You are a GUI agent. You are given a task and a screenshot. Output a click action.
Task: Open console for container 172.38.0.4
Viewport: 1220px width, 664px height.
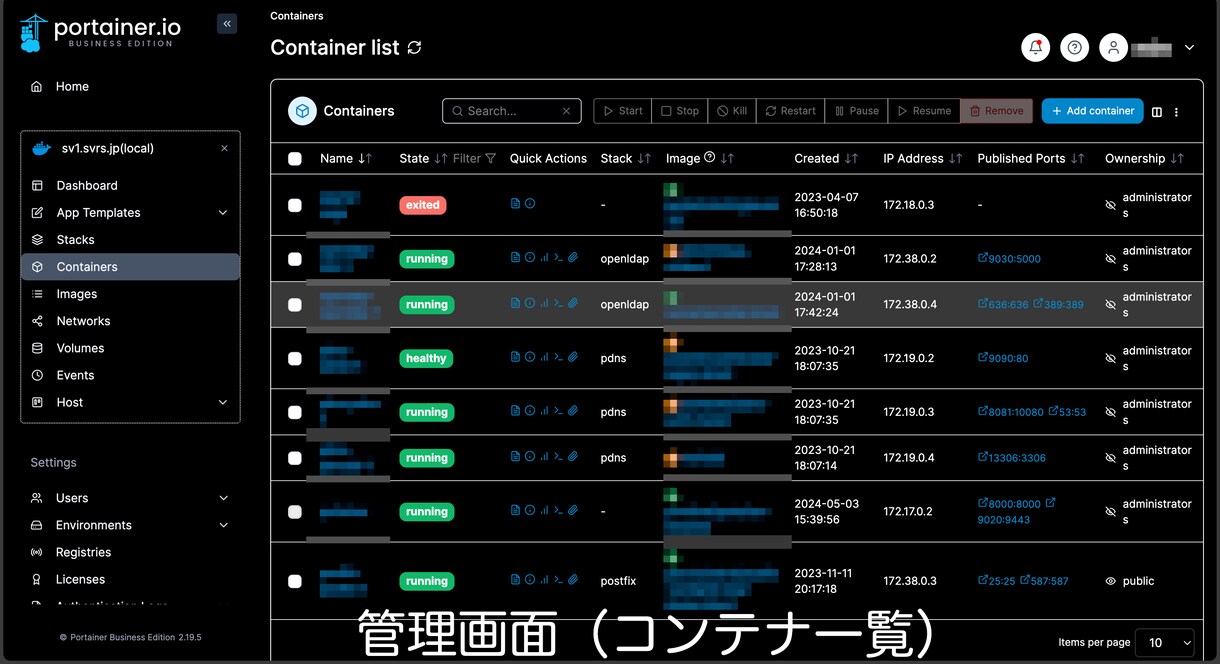559,304
